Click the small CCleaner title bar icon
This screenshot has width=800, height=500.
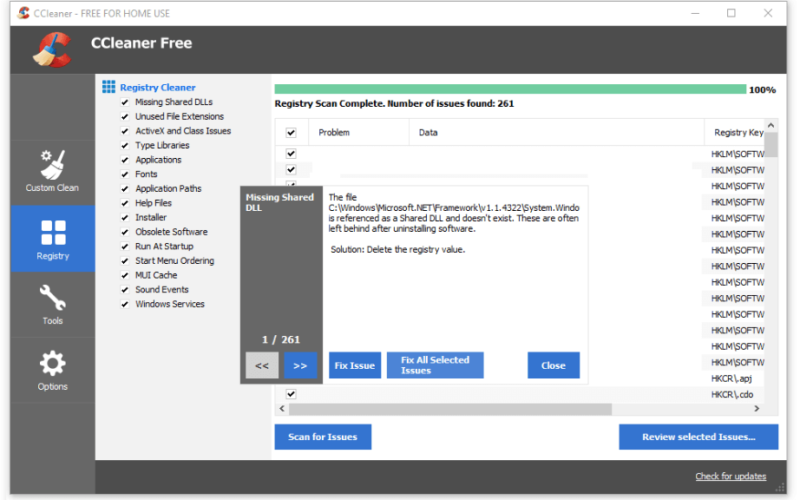(23, 13)
